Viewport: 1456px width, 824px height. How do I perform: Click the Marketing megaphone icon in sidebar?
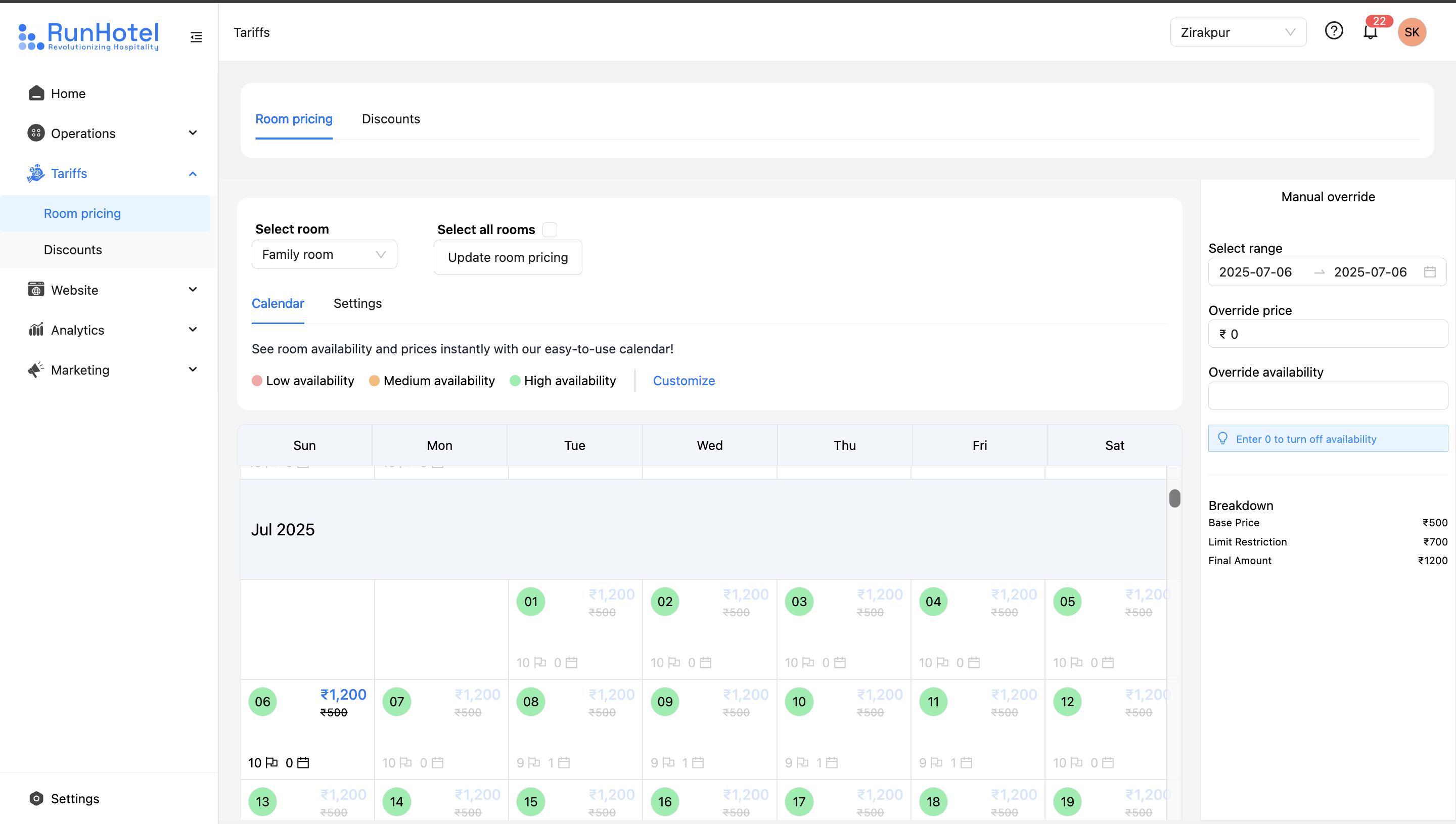36,370
